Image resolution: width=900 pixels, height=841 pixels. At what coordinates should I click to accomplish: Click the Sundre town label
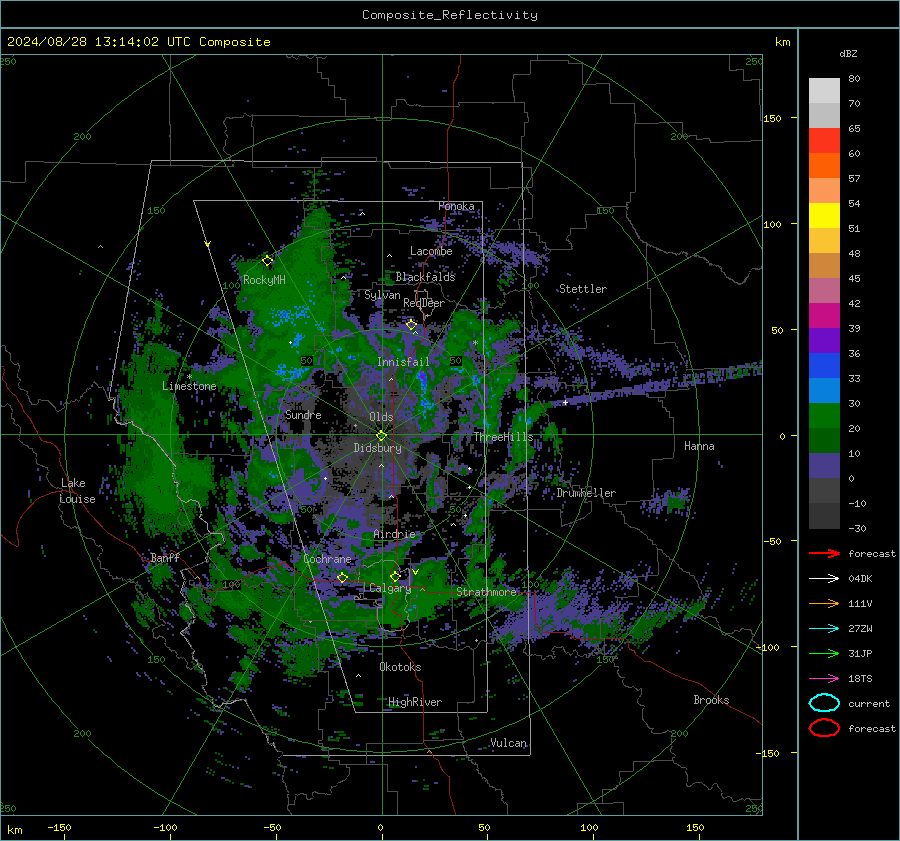(303, 415)
